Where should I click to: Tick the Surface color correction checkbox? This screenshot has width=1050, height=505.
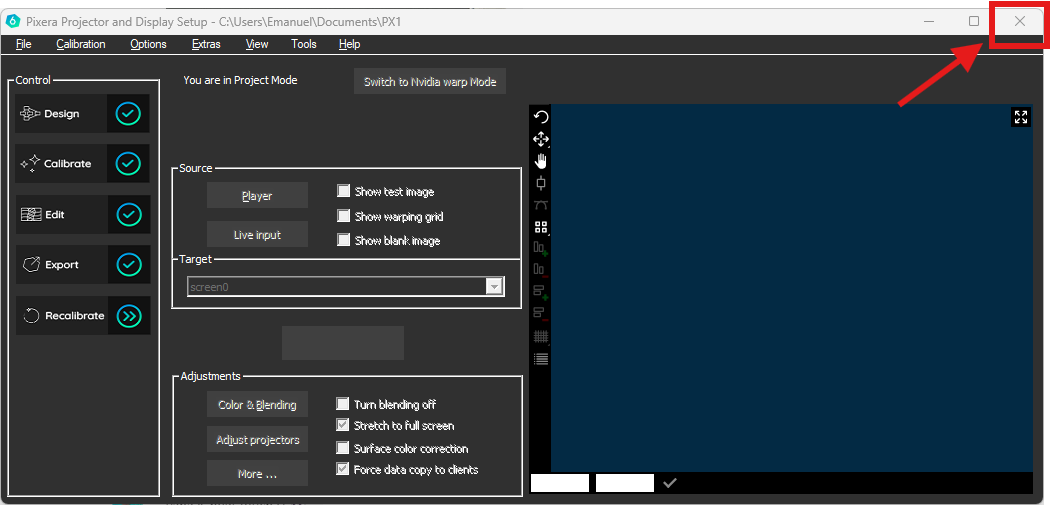[x=344, y=448]
